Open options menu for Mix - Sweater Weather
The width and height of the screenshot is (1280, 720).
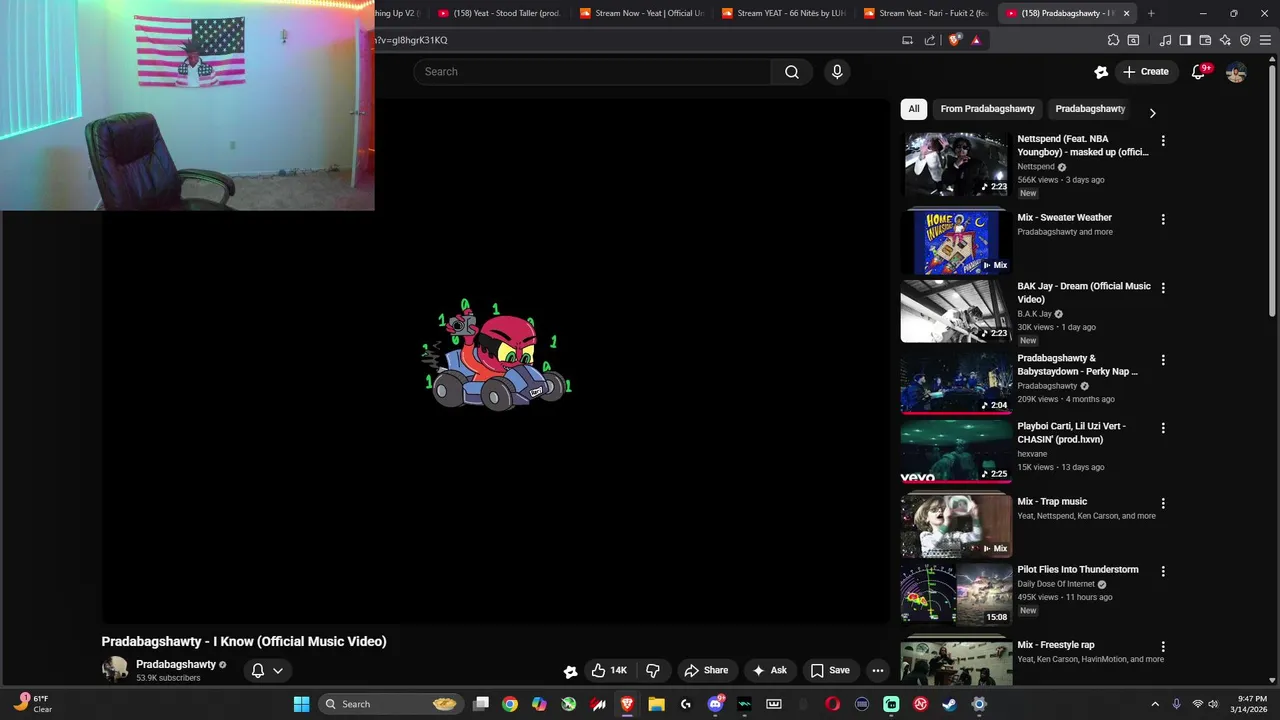1163,219
